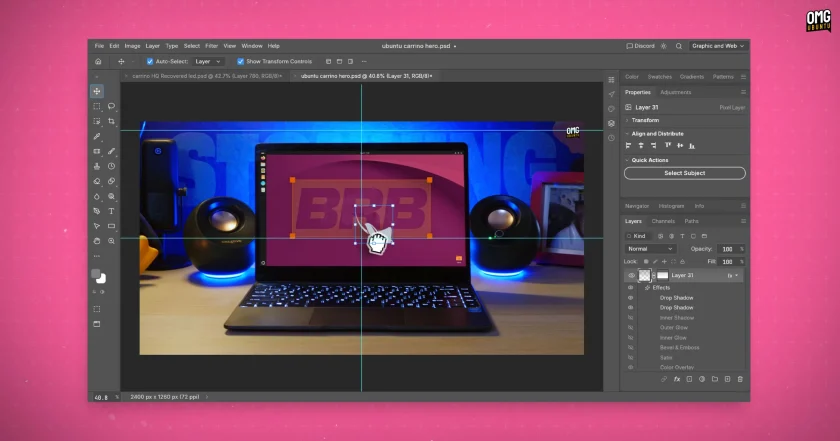
Task: Choose the Zoom tool in the toolbox
Action: pyautogui.click(x=111, y=241)
